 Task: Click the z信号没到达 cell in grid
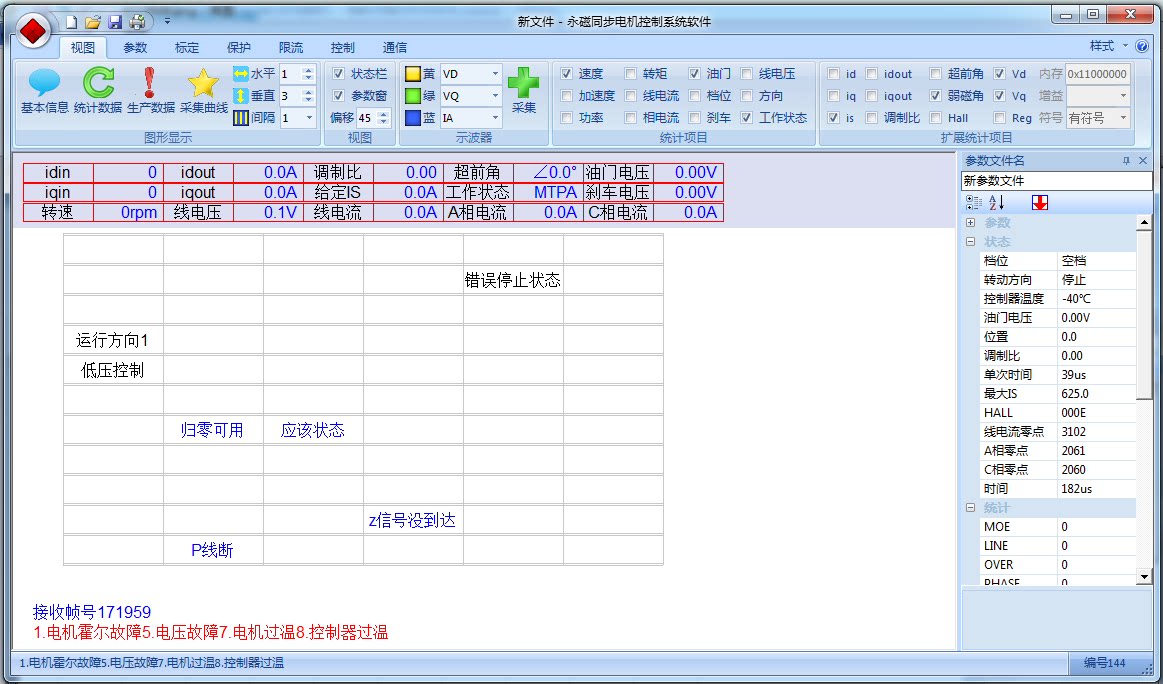[412, 520]
